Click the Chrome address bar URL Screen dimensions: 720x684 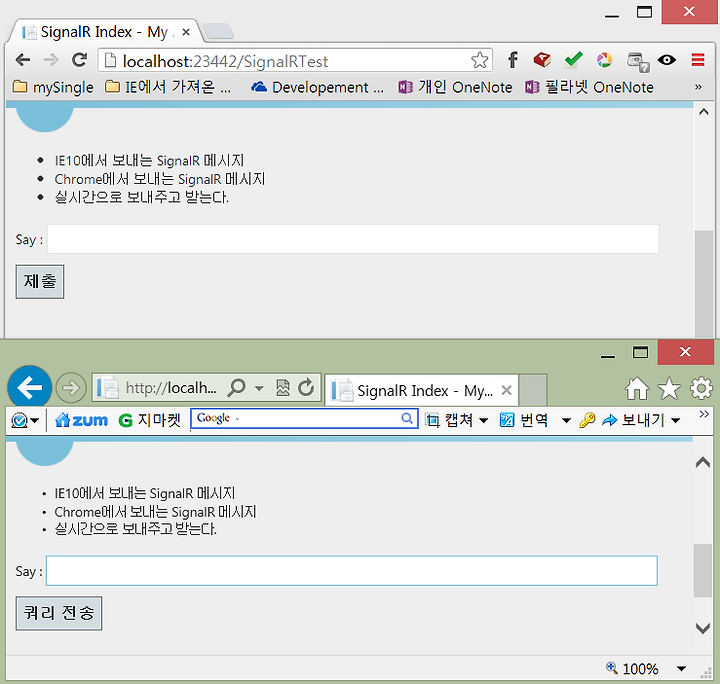pyautogui.click(x=225, y=61)
